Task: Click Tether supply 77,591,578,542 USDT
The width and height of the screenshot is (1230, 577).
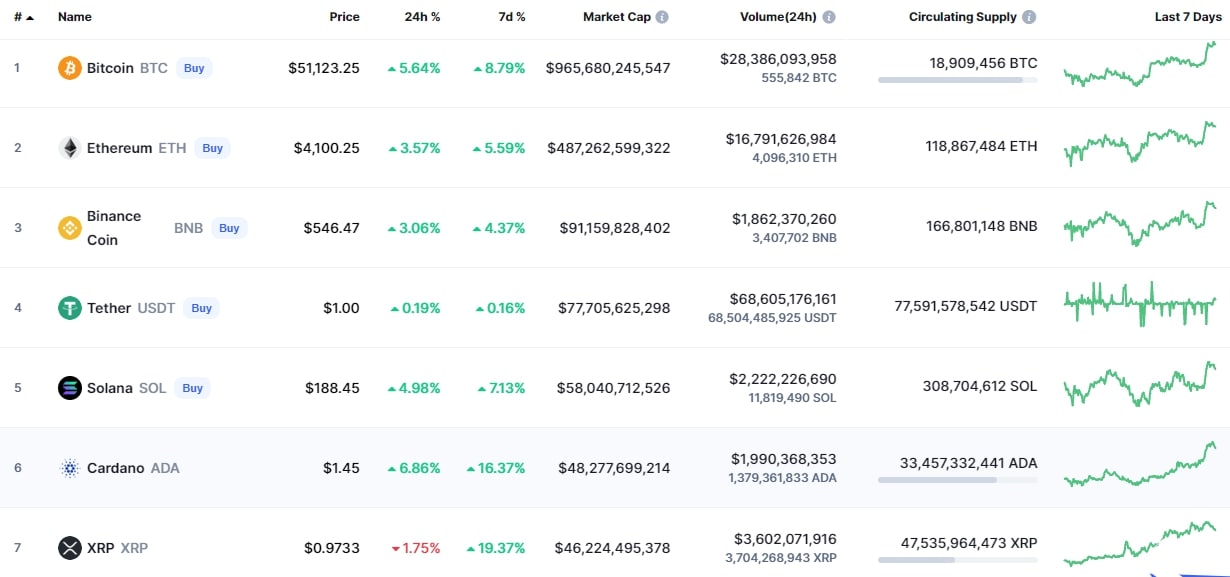Action: [x=966, y=306]
